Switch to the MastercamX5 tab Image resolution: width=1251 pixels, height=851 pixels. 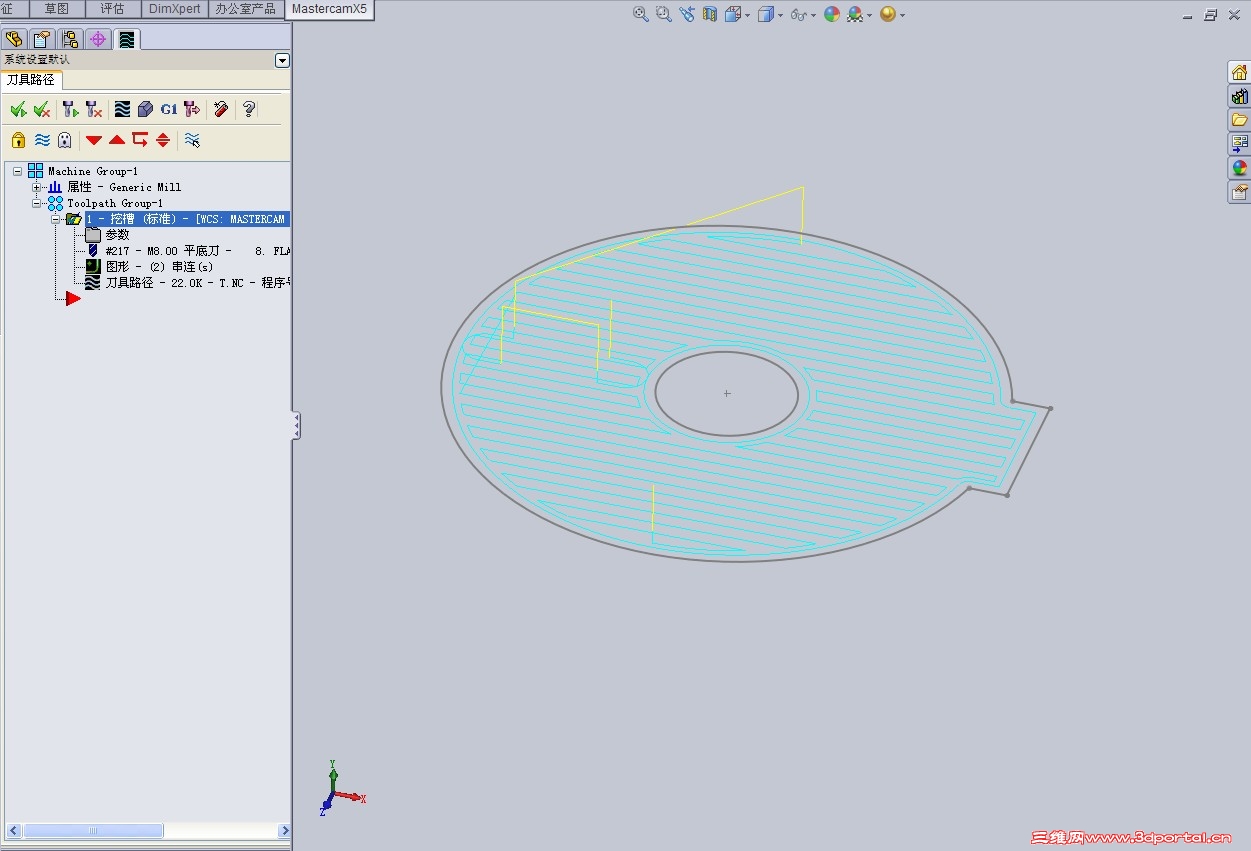tap(329, 9)
